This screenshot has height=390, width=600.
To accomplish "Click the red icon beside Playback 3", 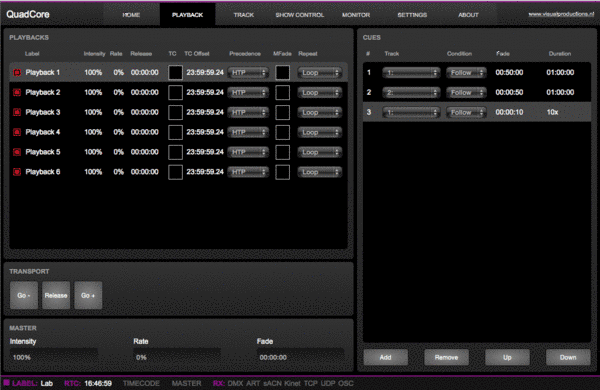I will 17,112.
